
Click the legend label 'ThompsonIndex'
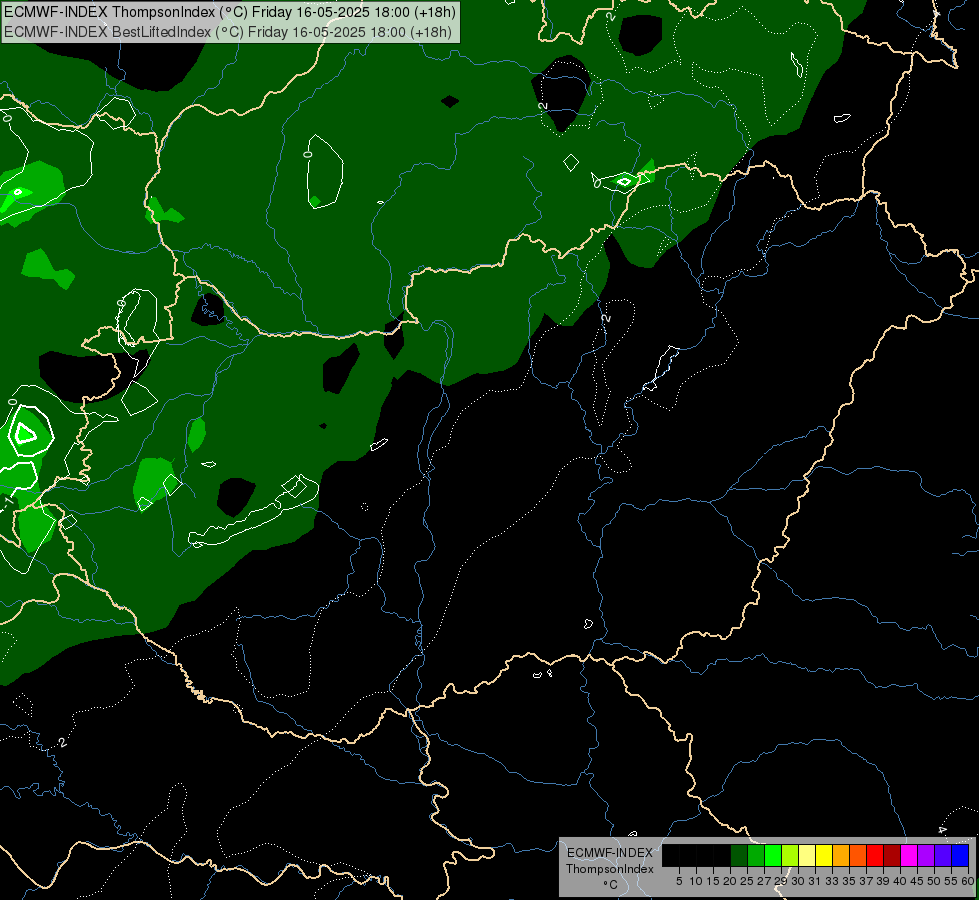click(610, 869)
